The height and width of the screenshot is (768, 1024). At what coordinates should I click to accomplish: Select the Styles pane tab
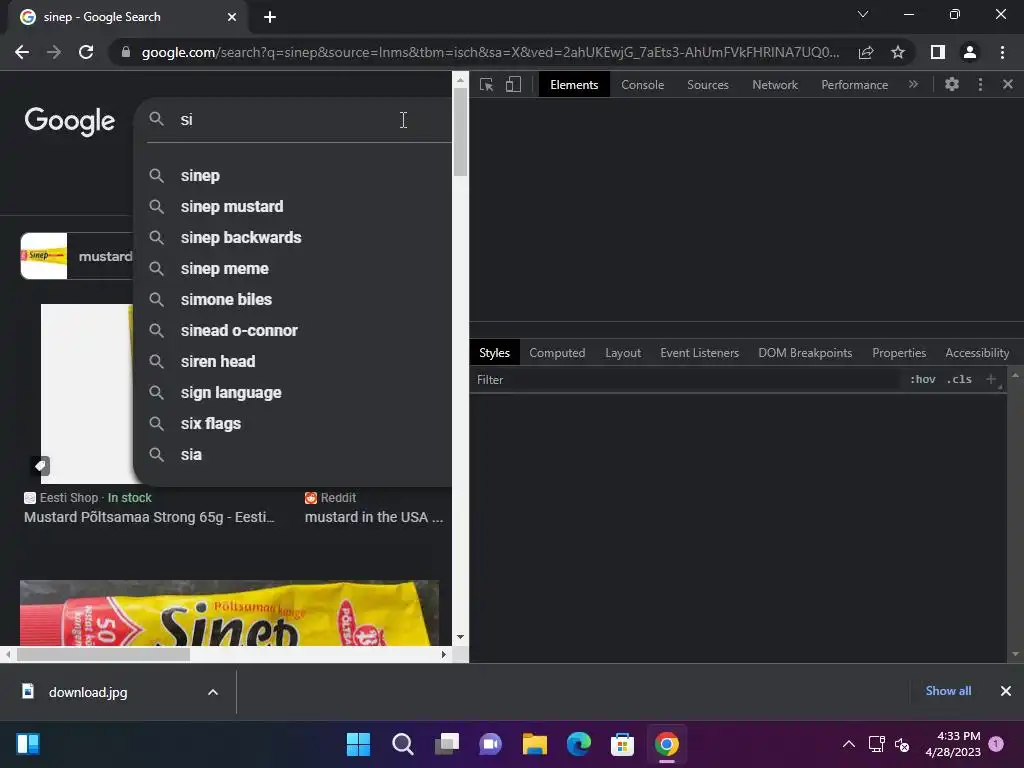tap(494, 353)
